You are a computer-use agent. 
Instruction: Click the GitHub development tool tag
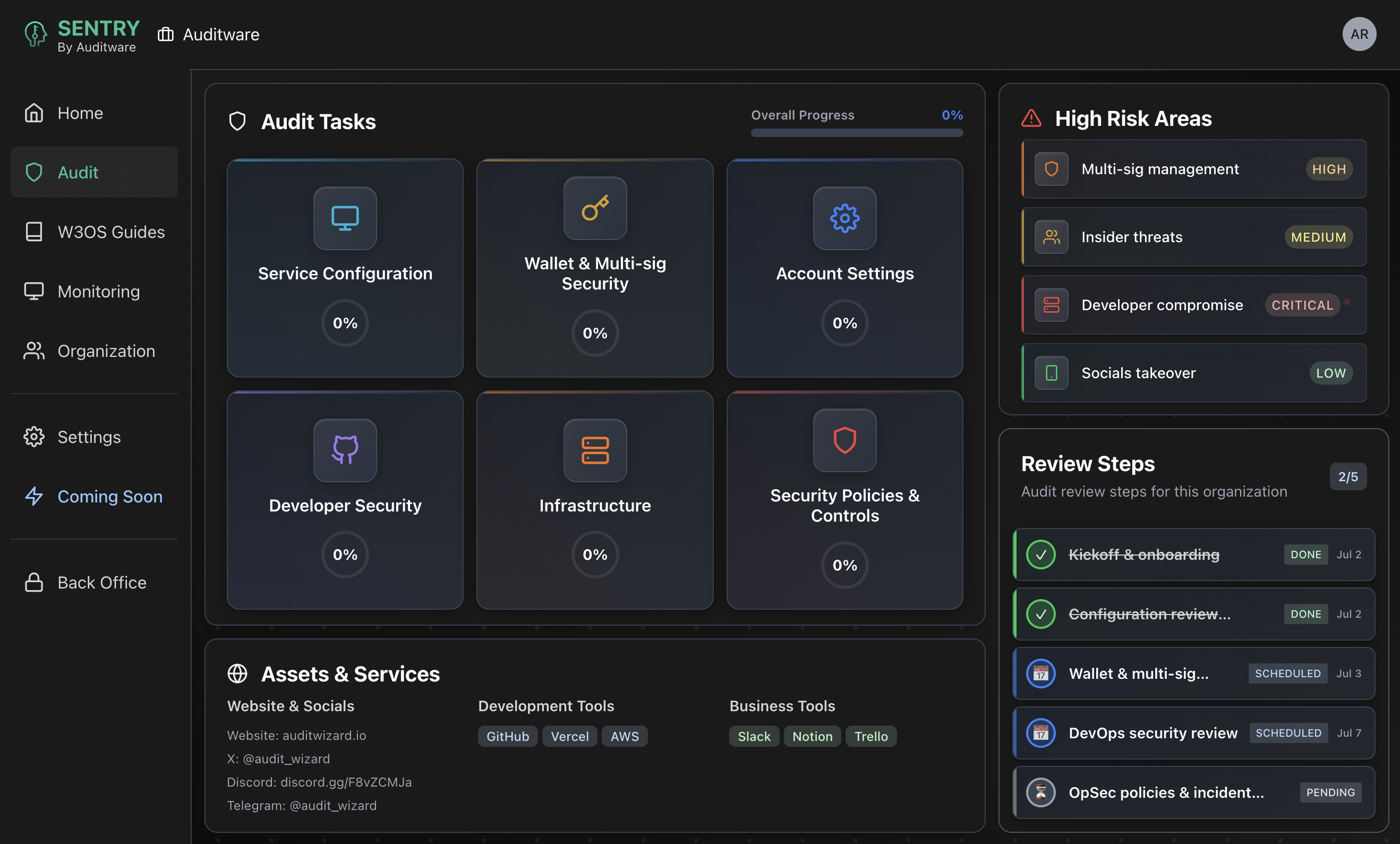pyautogui.click(x=507, y=736)
